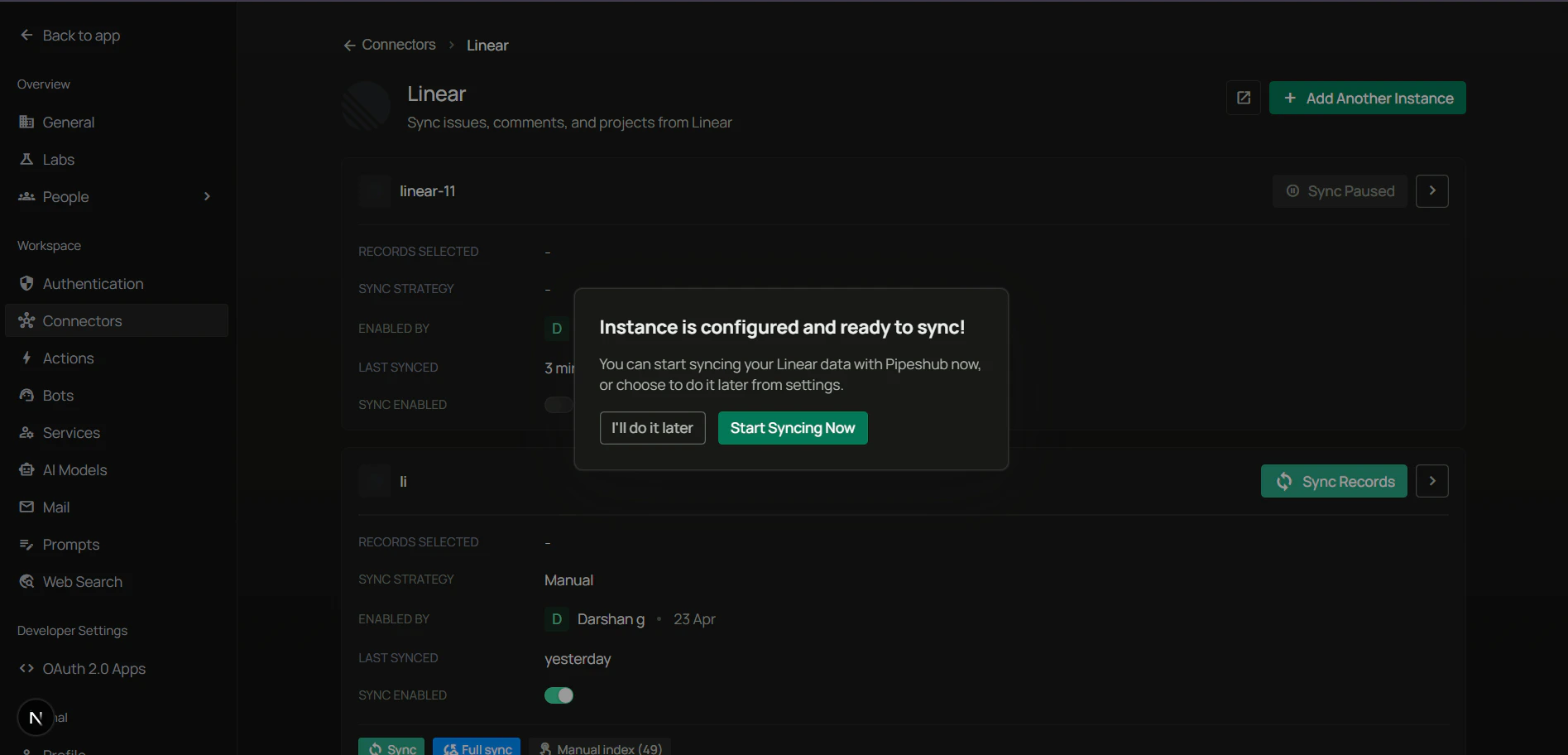Click the Linear breadcrumb text

pyautogui.click(x=487, y=46)
